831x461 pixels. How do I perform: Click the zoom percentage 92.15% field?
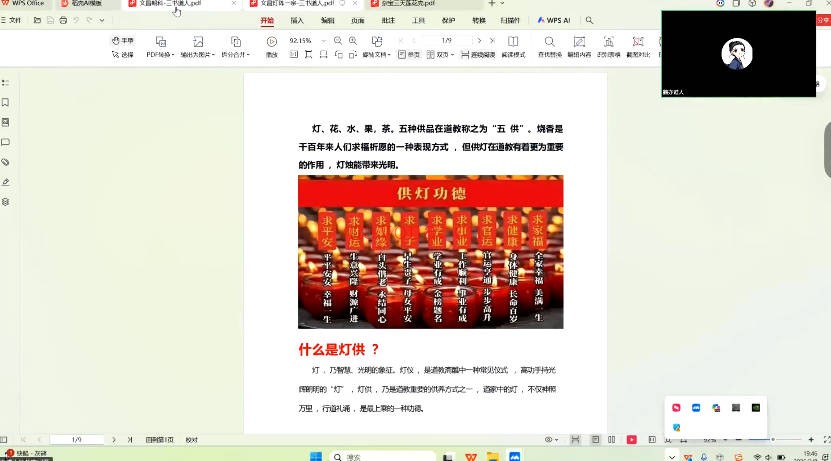point(300,41)
